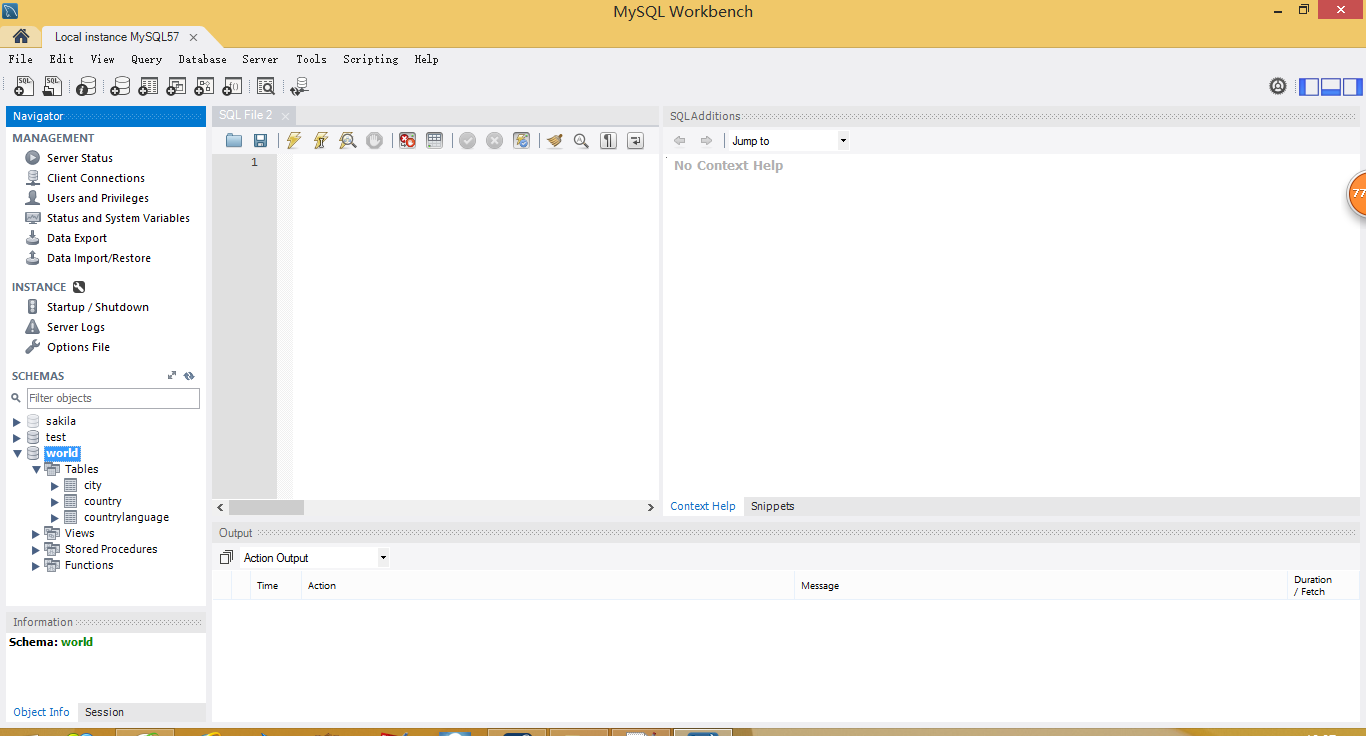Click the home tab icon
Image resolution: width=1366 pixels, height=736 pixels.
[21, 37]
